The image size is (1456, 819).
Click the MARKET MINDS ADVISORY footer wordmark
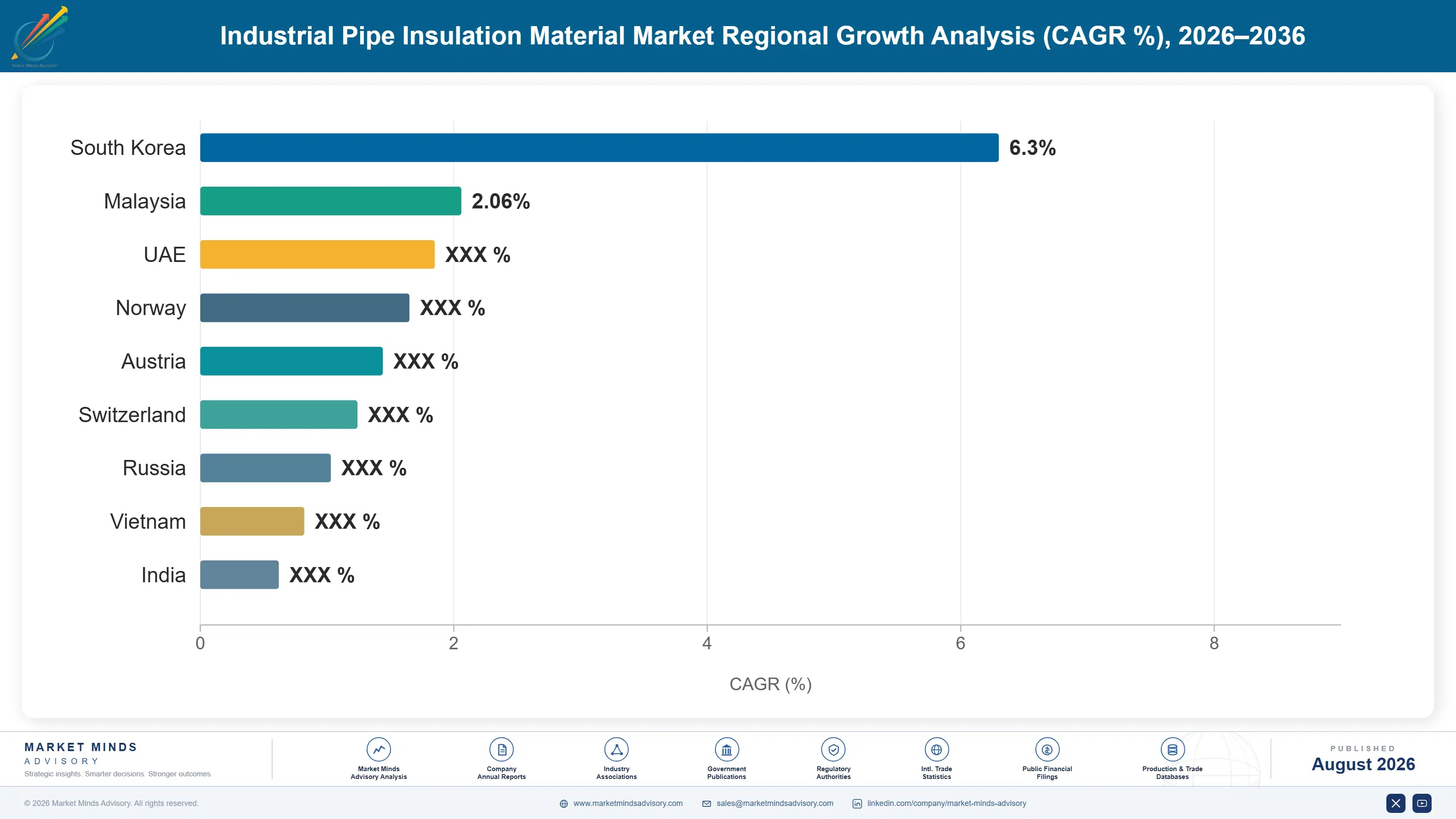click(81, 753)
